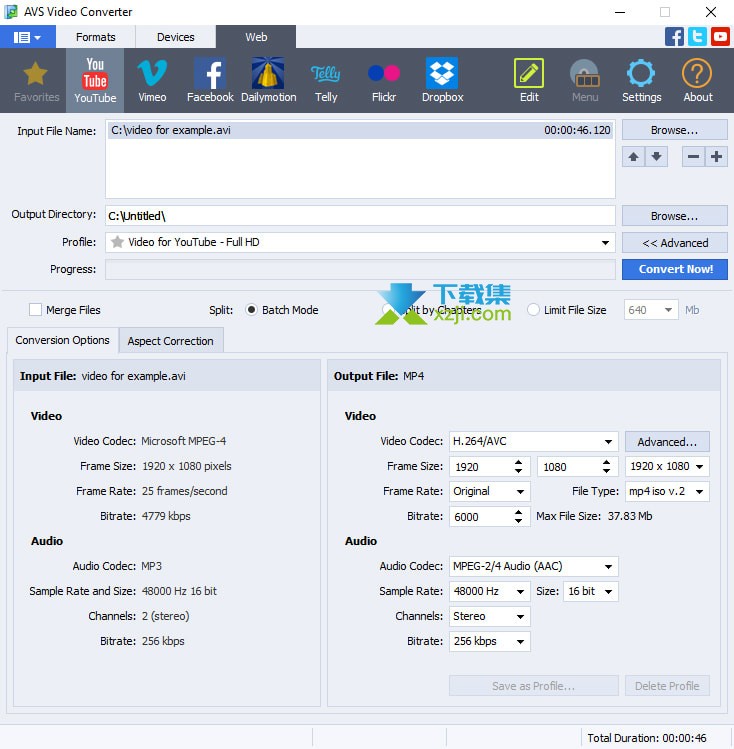
Task: Move the input file up in list
Action: [x=634, y=157]
